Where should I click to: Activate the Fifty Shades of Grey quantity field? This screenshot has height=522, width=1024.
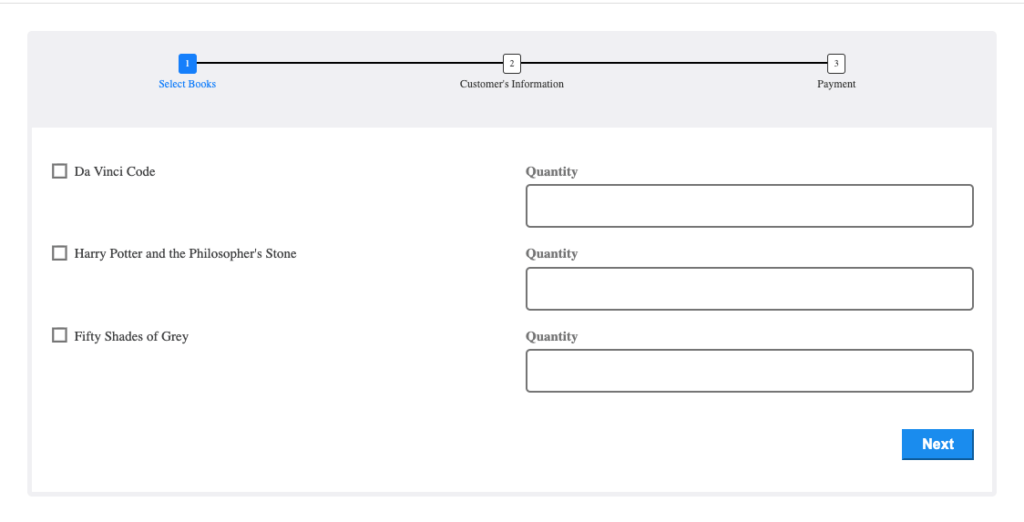tap(749, 370)
